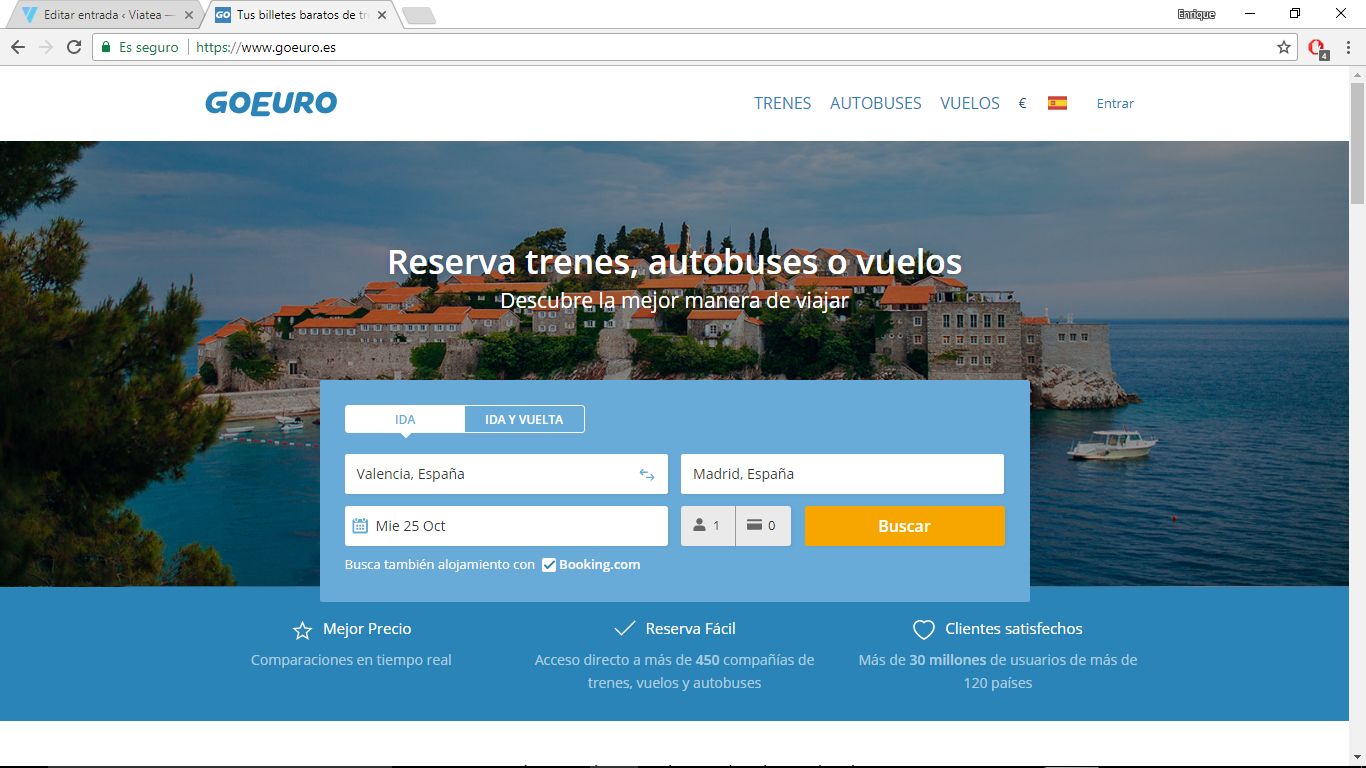Open the TRENES menu item
The width and height of the screenshot is (1366, 768).
click(x=782, y=103)
